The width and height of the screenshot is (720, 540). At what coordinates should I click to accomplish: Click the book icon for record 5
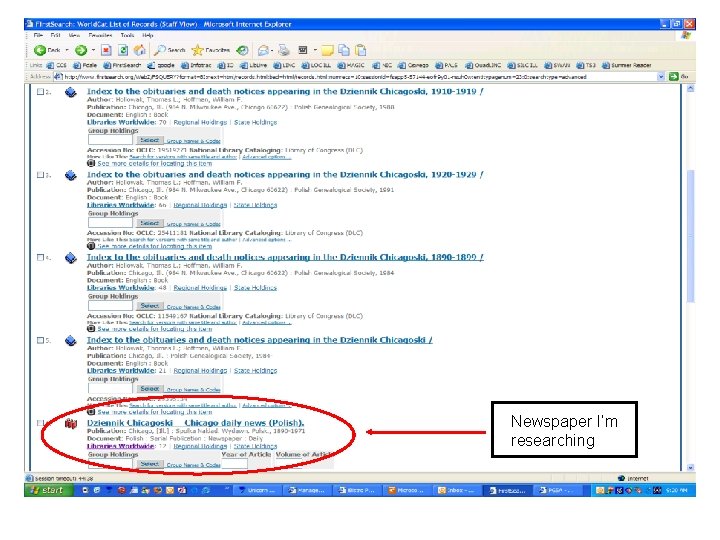71,340
